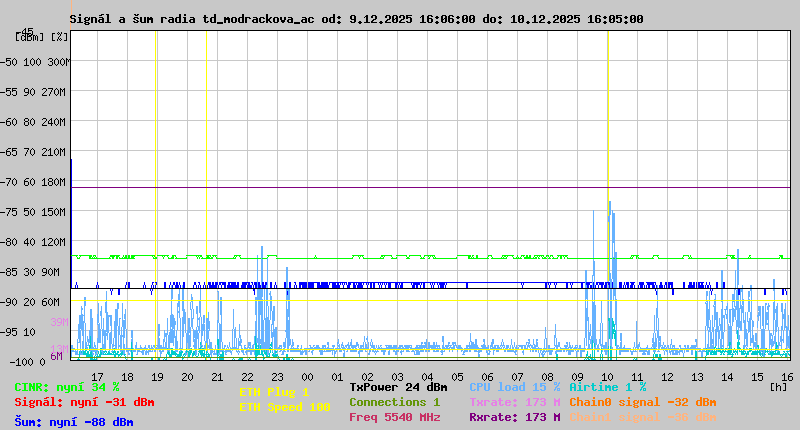
Task: Click the '[h]' hours unit label
Action: [778, 387]
